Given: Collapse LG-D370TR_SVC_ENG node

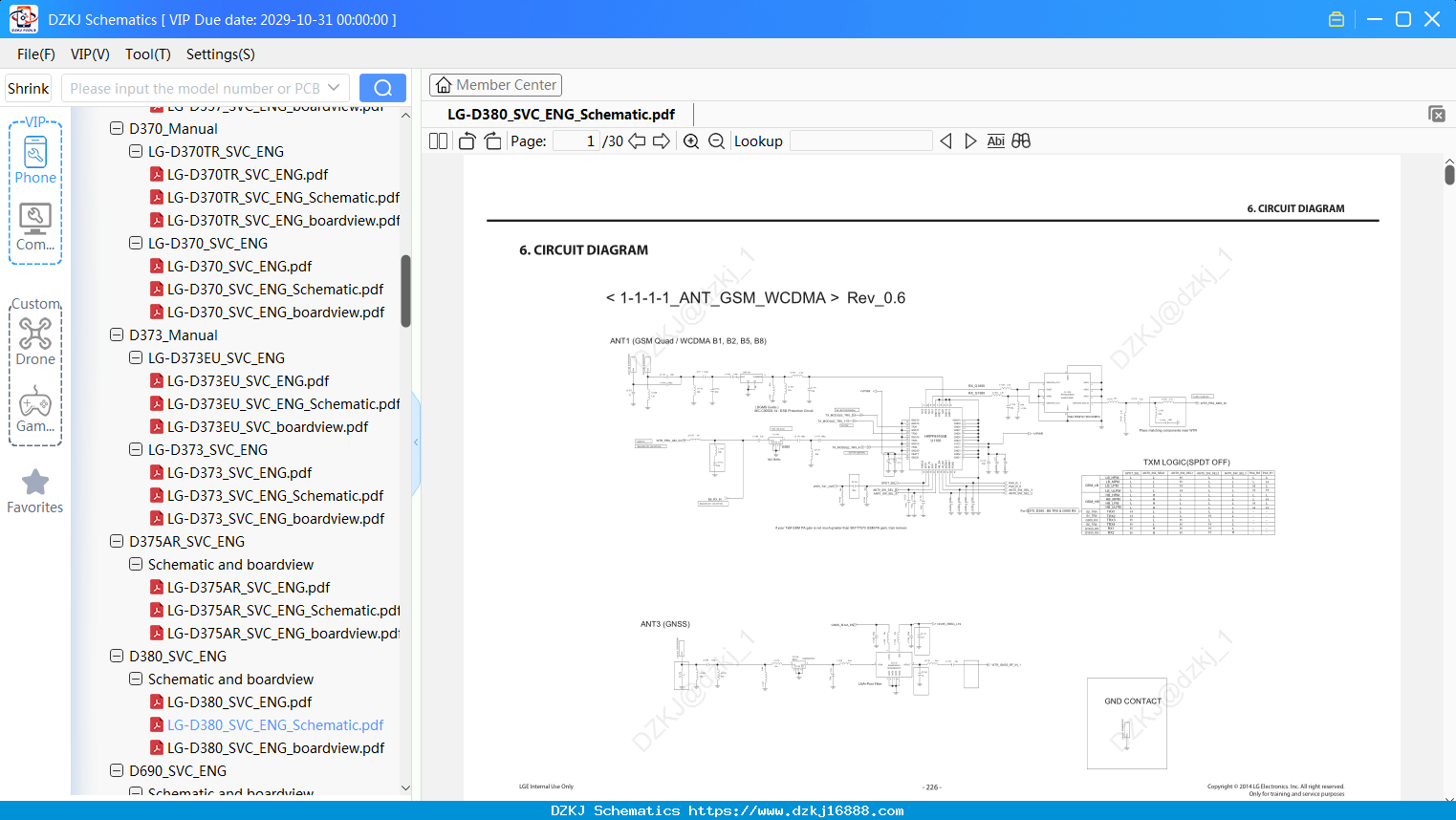Looking at the screenshot, I should [136, 151].
